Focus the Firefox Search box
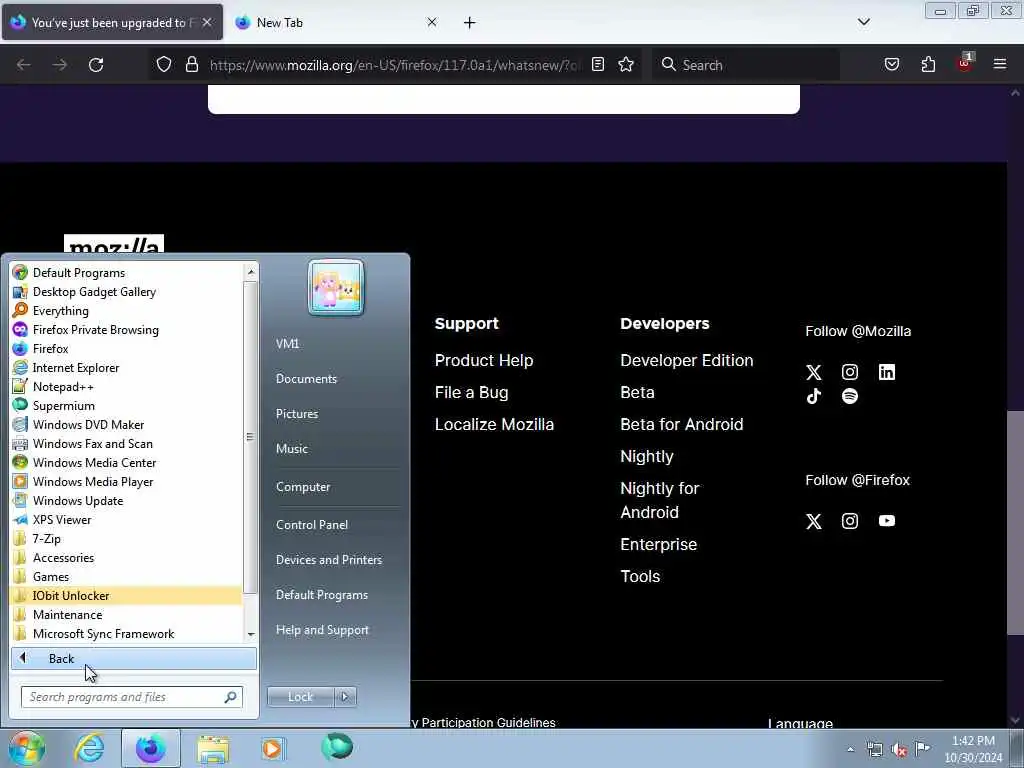The image size is (1024, 768). pyautogui.click(x=745, y=65)
